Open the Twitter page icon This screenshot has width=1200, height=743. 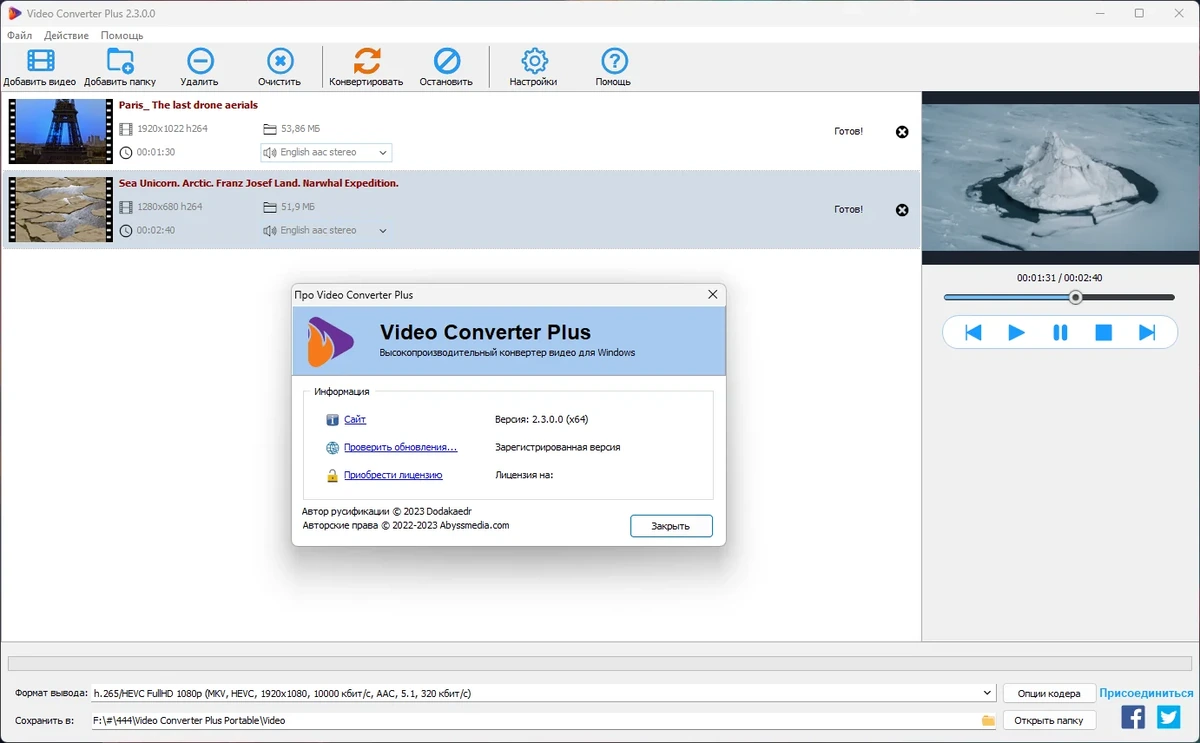click(1169, 717)
